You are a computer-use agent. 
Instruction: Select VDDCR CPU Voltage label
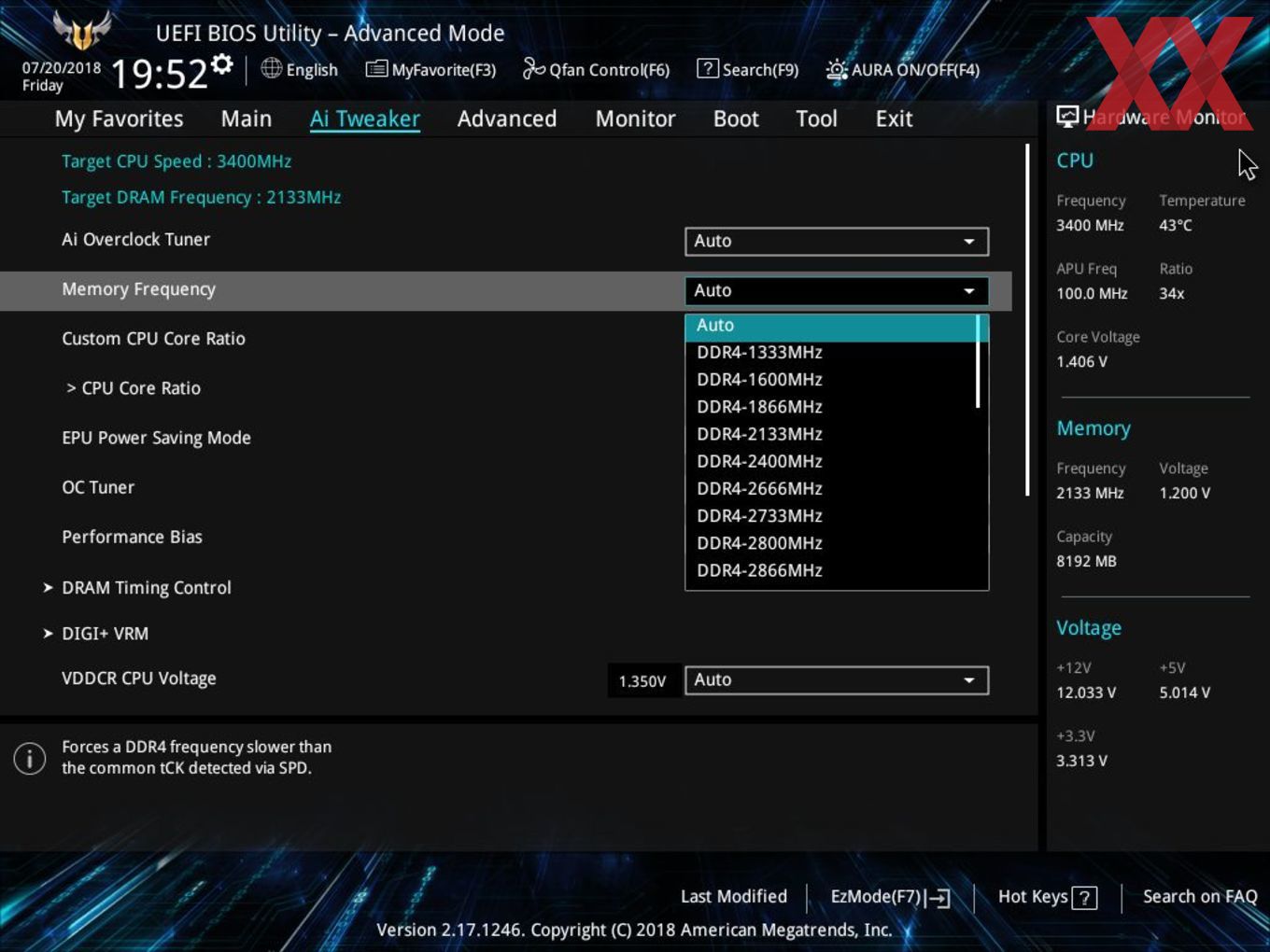pyautogui.click(x=138, y=679)
